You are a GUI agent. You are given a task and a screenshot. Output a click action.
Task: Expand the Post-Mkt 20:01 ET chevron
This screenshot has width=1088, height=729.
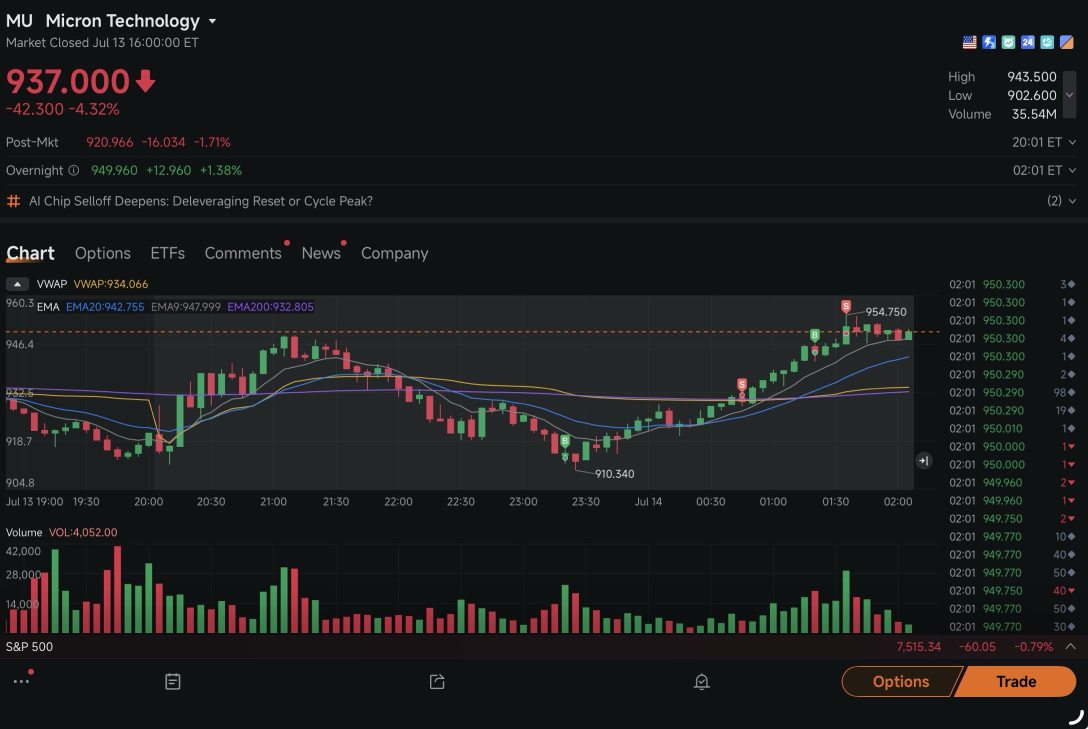(1072, 142)
